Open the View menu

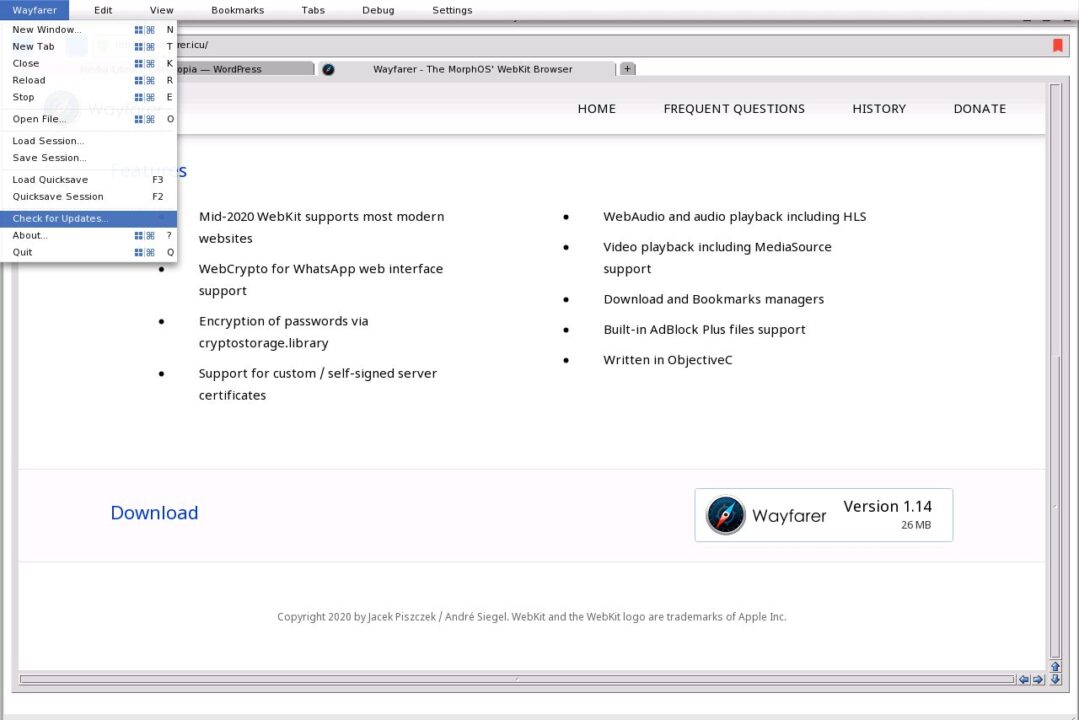[162, 10]
